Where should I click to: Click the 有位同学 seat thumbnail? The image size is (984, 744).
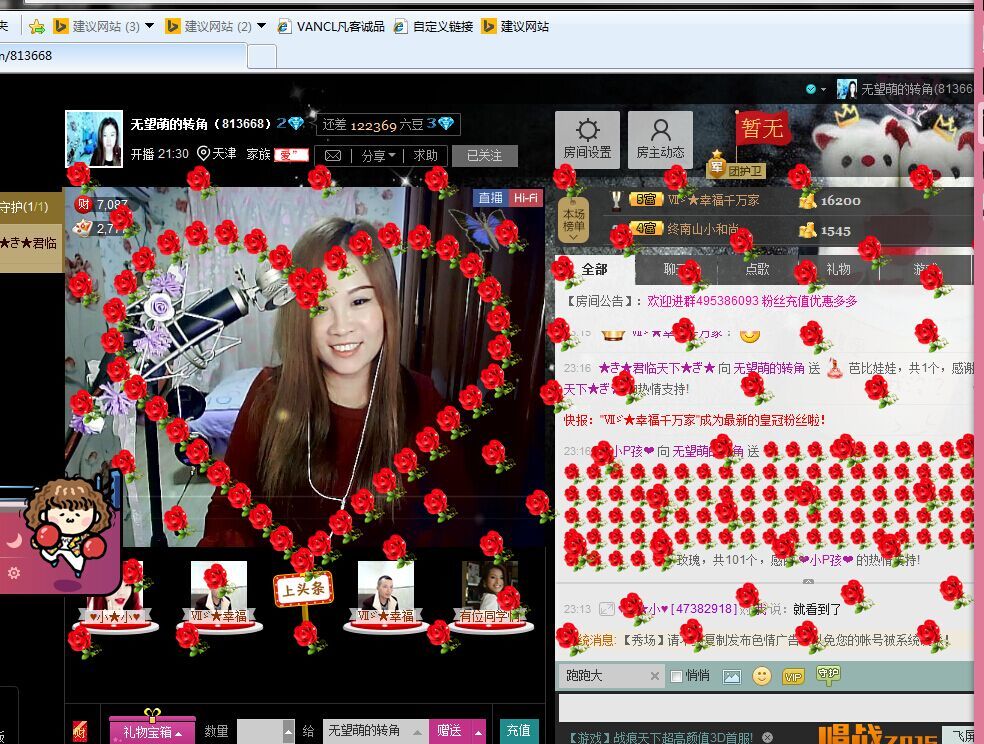(x=489, y=595)
